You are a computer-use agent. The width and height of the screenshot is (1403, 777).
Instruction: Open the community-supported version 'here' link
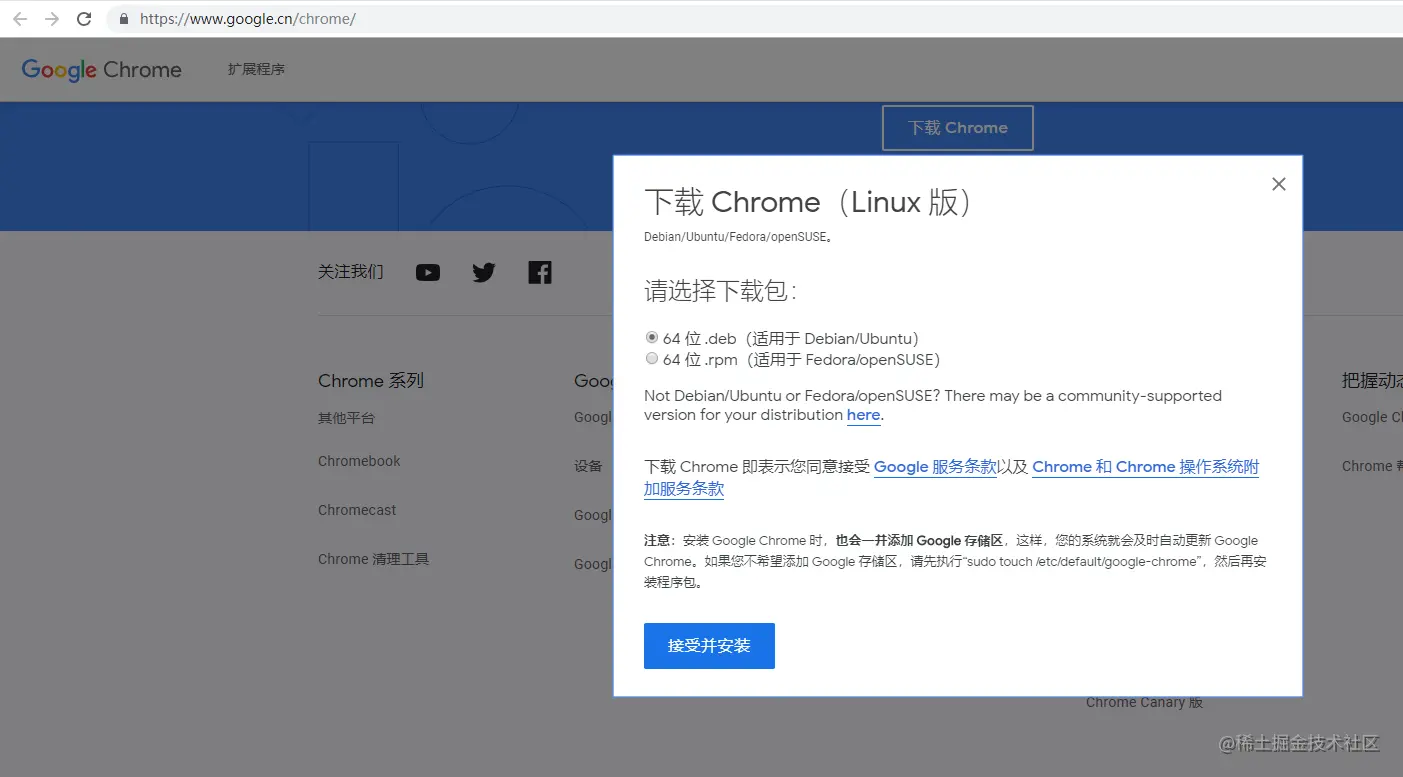863,415
